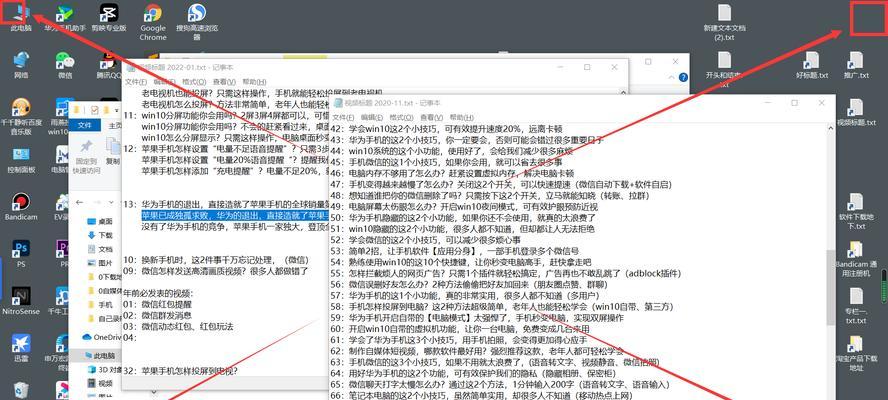This screenshot has height=400, width=888.
Task: Open 淘宝产品下载地址 desktop shortcut
Action: (856, 352)
